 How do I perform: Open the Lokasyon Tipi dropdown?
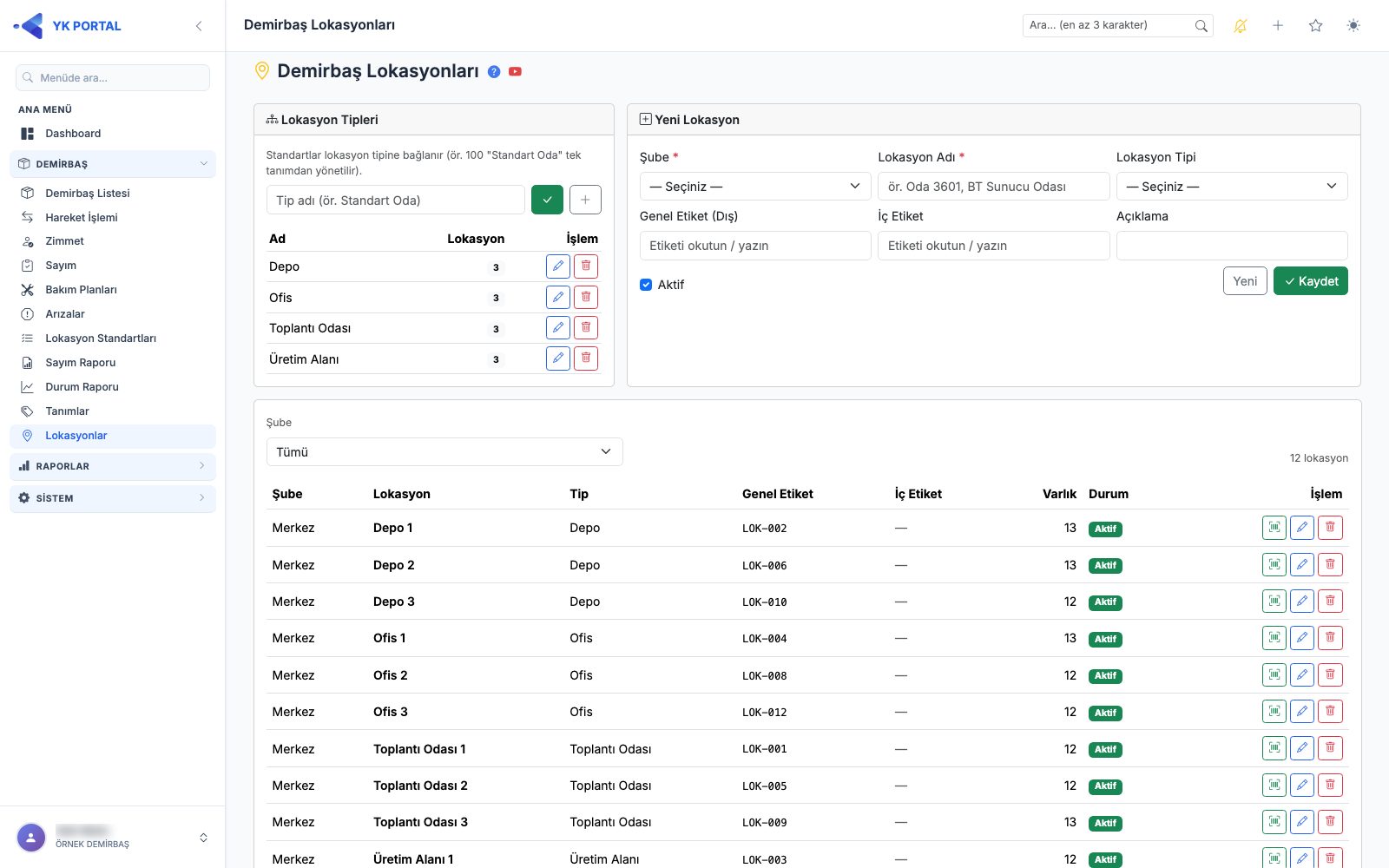[1232, 187]
